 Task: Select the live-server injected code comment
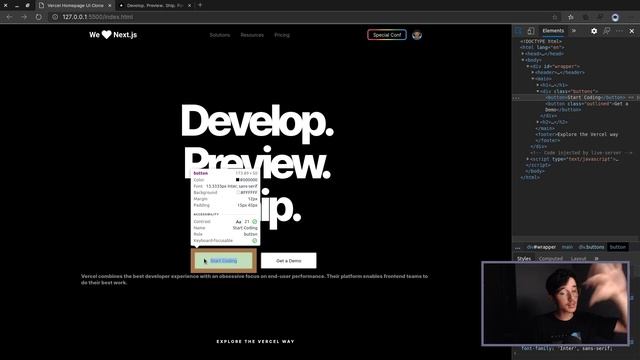(581, 153)
